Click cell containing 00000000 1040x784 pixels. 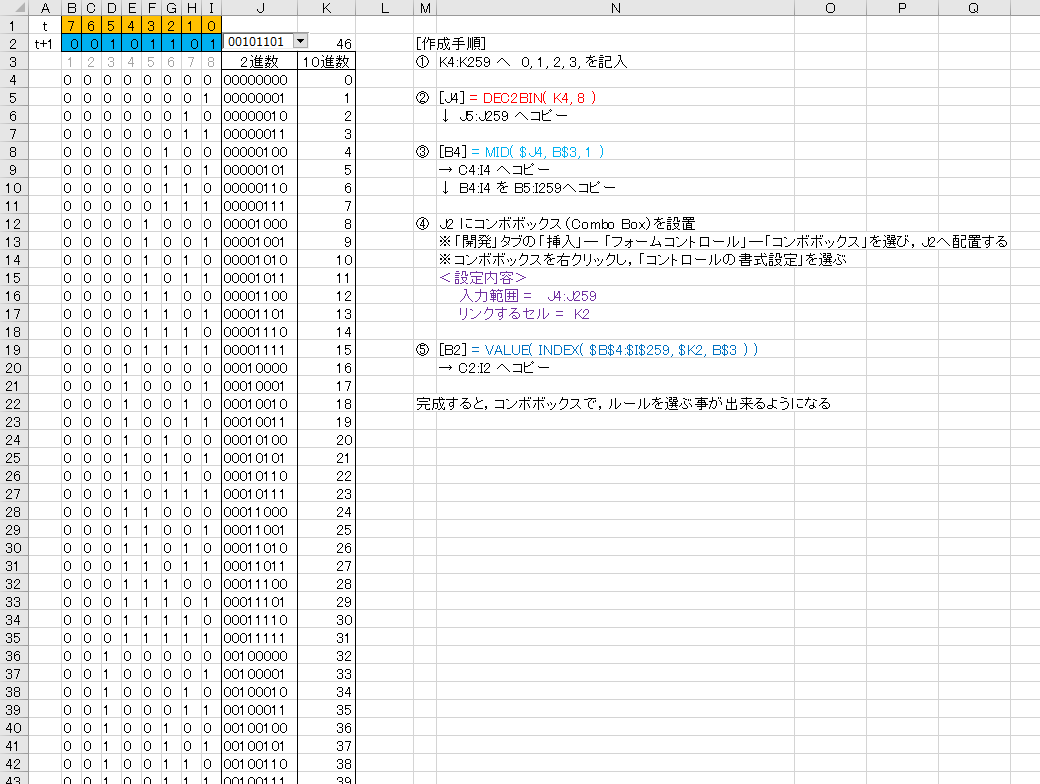259,80
